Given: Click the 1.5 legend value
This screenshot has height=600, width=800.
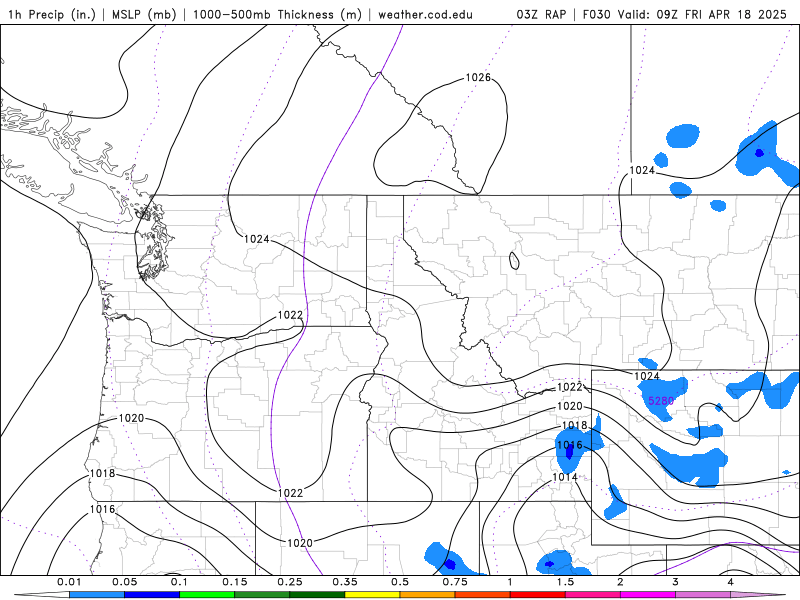Looking at the screenshot, I should (x=565, y=582).
